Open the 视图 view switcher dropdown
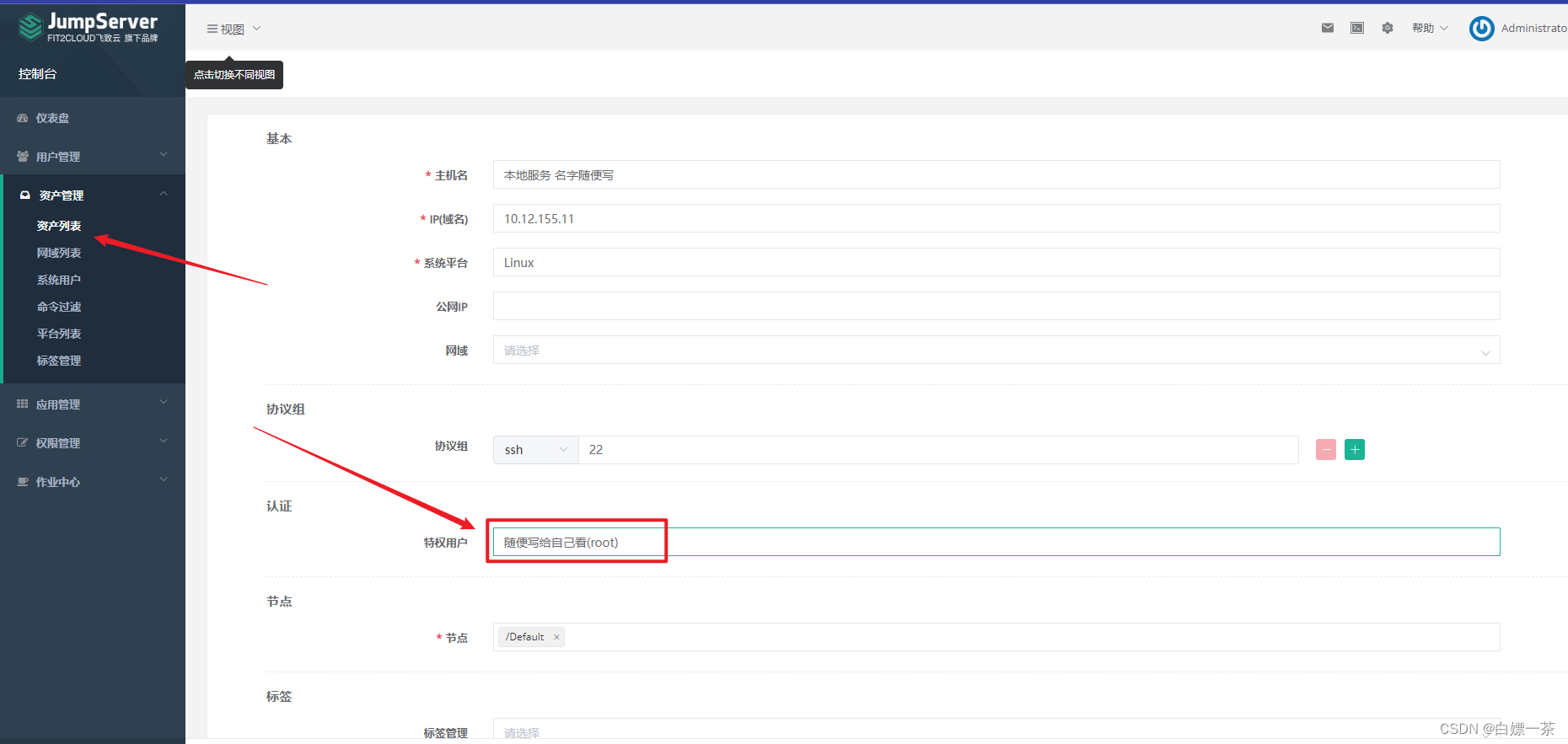The image size is (1568, 744). click(234, 29)
